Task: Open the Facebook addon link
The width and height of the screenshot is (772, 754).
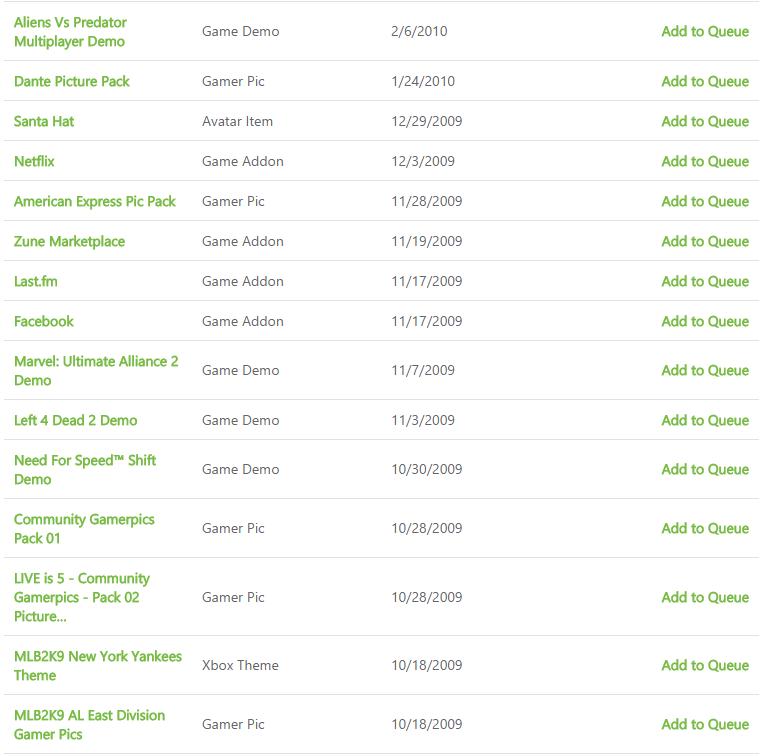Action: coord(44,321)
